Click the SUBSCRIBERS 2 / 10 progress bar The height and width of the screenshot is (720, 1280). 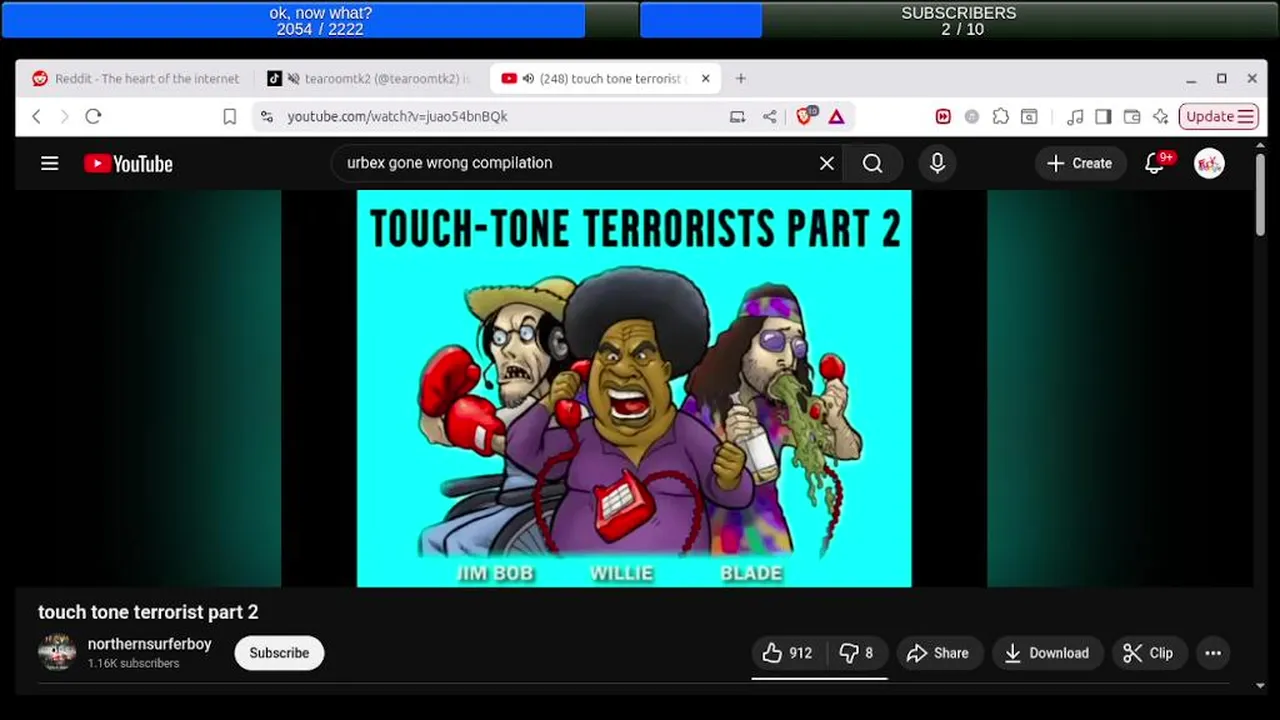click(x=959, y=20)
